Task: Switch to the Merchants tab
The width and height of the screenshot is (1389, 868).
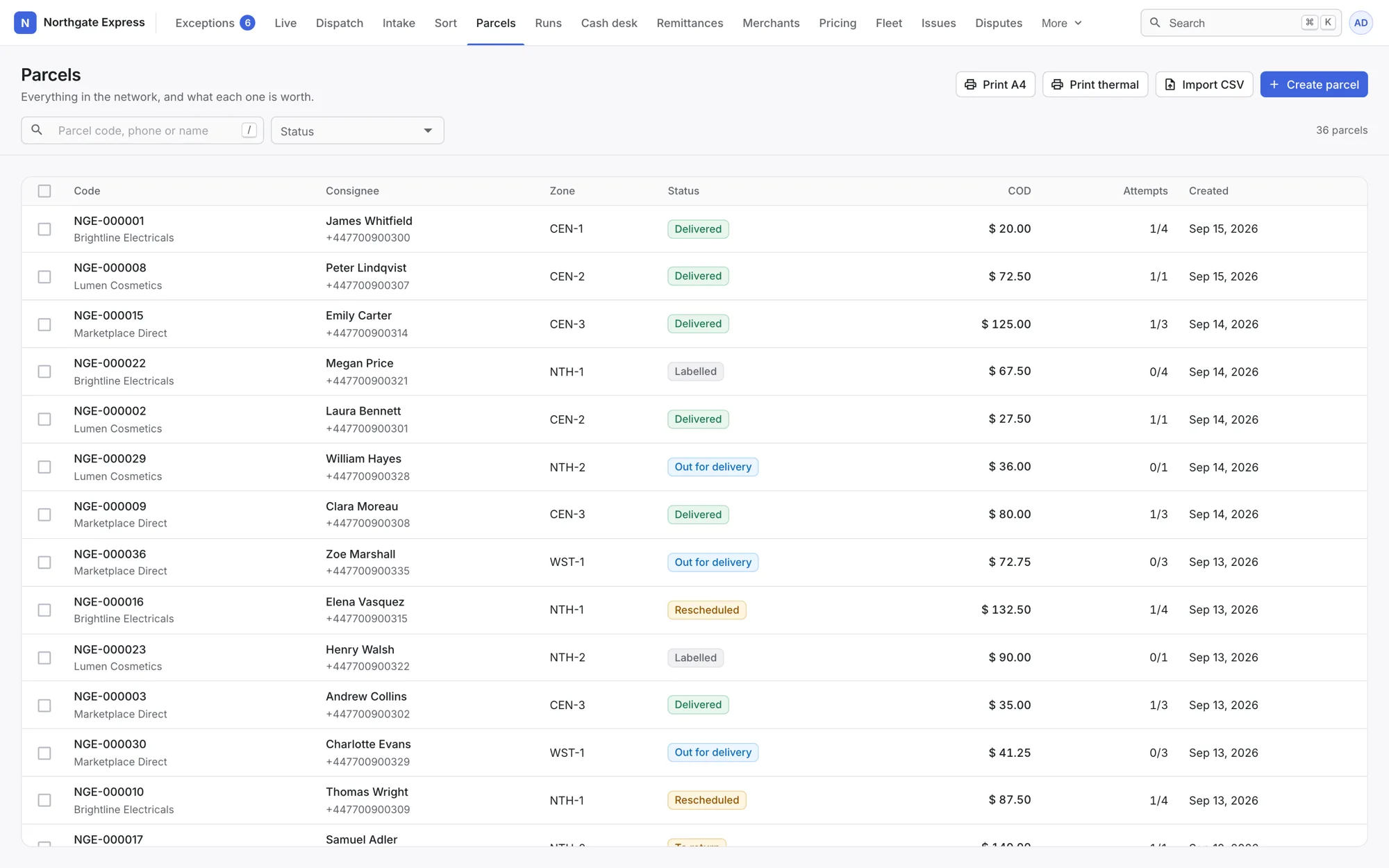Action: 771,23
